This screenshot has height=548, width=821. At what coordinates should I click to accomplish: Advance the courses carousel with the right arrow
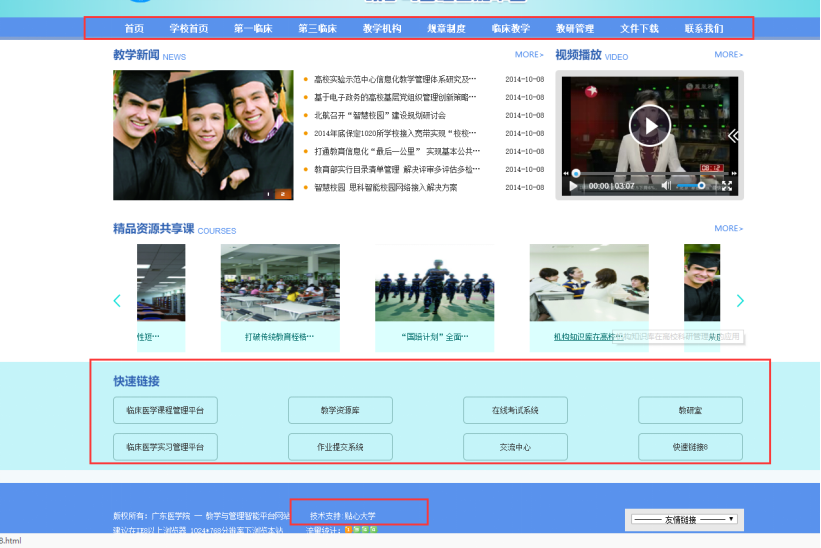point(740,300)
